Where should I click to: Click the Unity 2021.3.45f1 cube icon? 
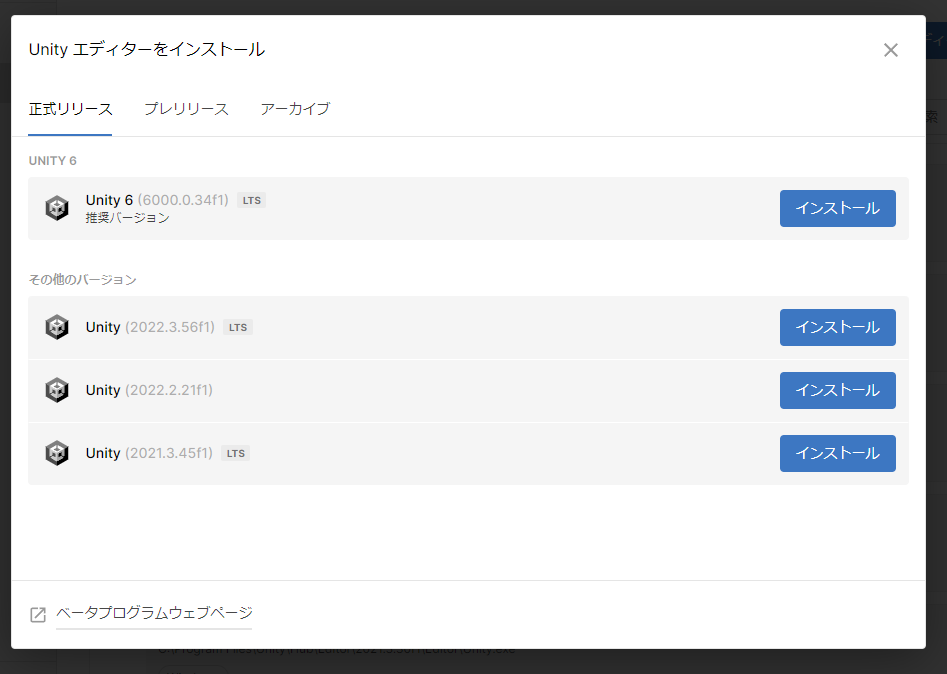point(57,453)
